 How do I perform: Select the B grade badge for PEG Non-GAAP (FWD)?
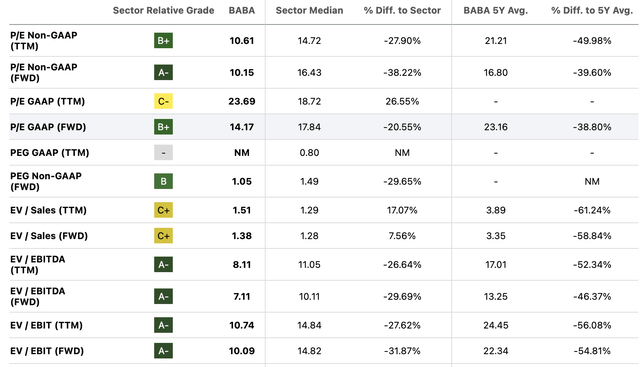pyautogui.click(x=163, y=181)
